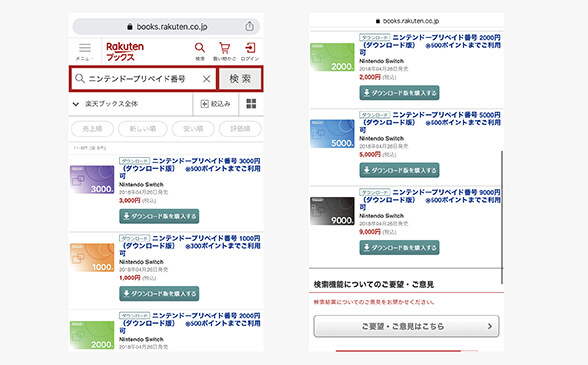The image size is (588, 365).
Task: Switch to grid view icon
Action: (x=251, y=104)
